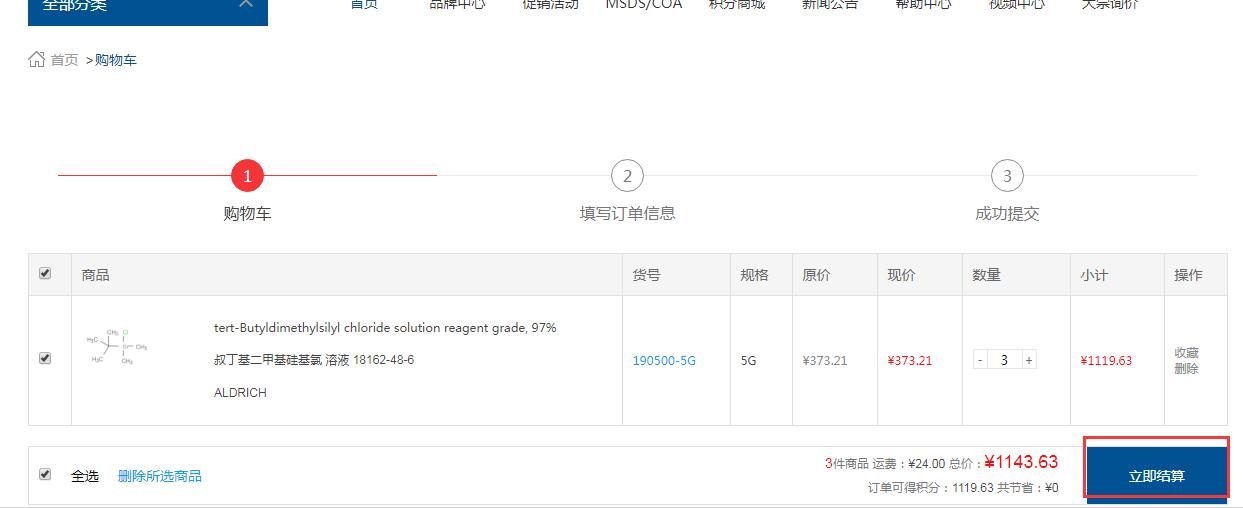Click the product structure thumbnail image
Viewport: 1243px width, 508px height.
pos(117,346)
